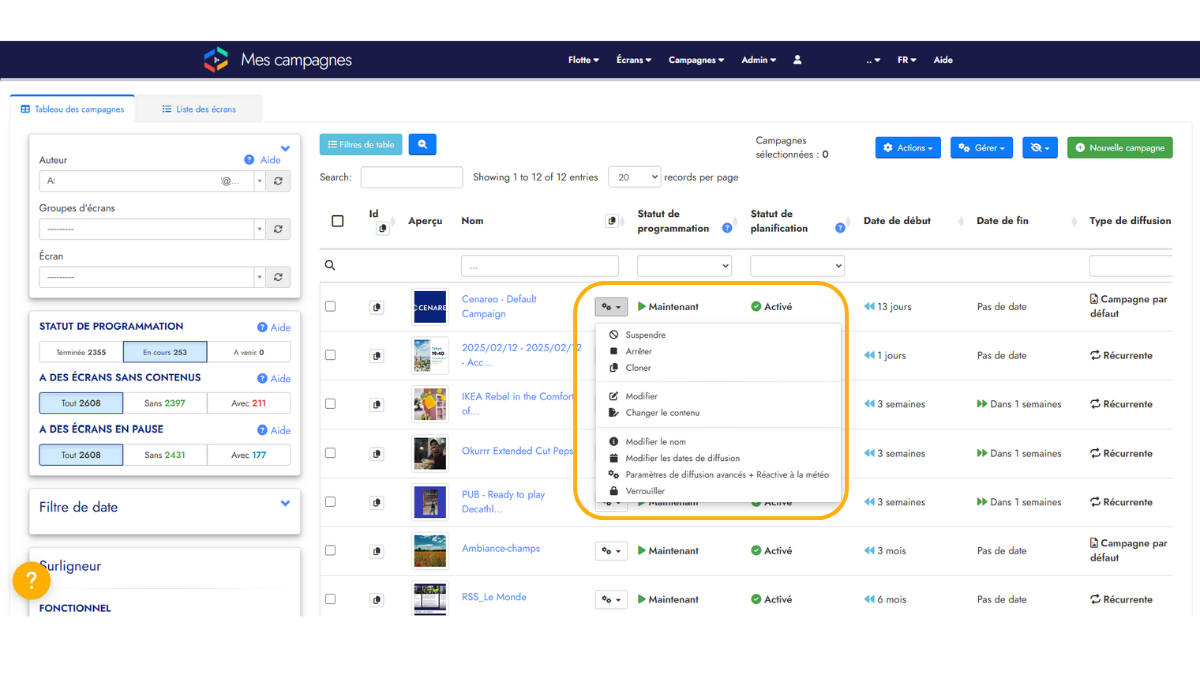The width and height of the screenshot is (1200, 675).
Task: Click the blue magnifier search button
Action: pyautogui.click(x=422, y=145)
